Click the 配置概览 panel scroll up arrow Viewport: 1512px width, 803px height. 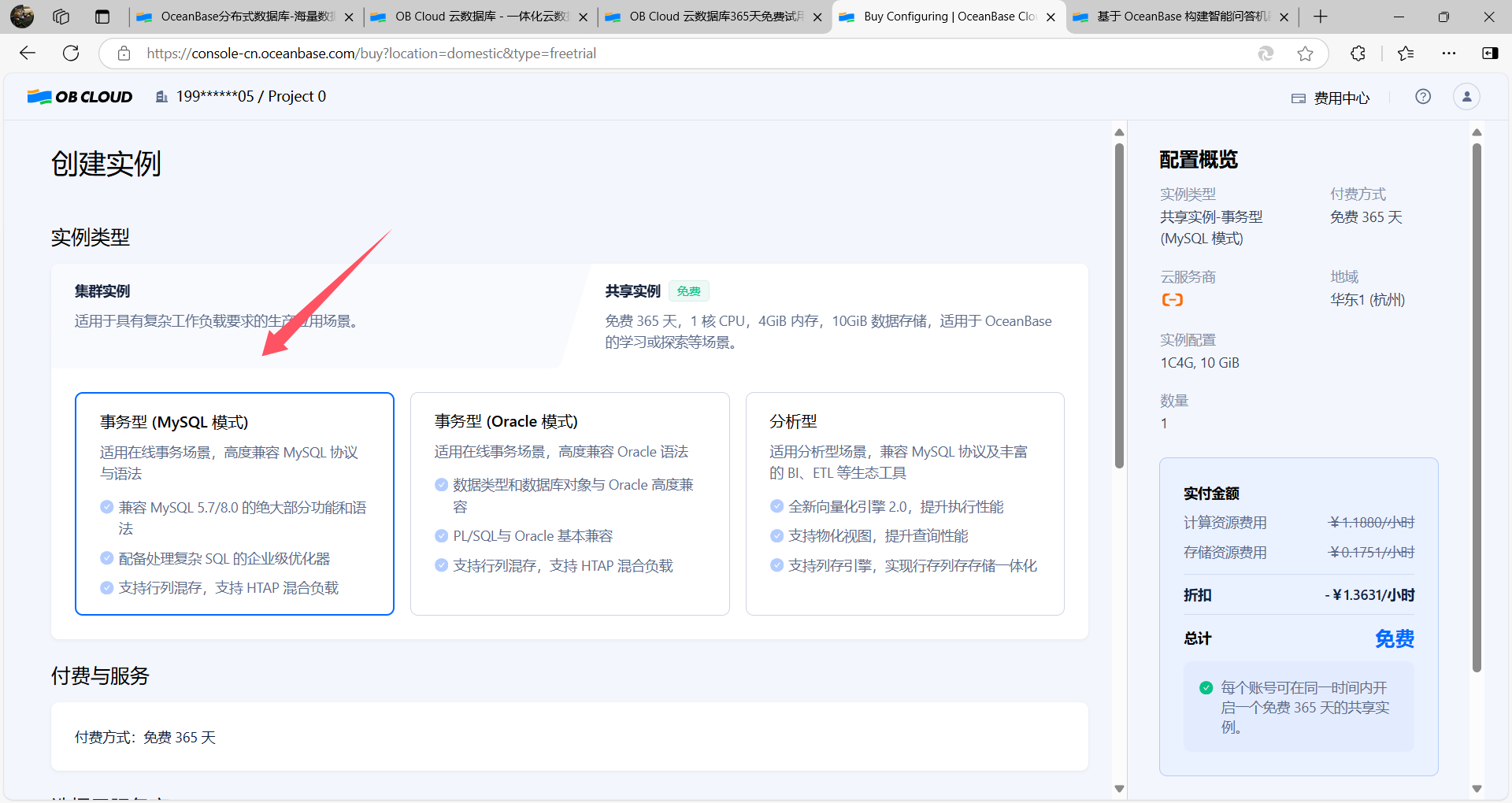click(1477, 132)
